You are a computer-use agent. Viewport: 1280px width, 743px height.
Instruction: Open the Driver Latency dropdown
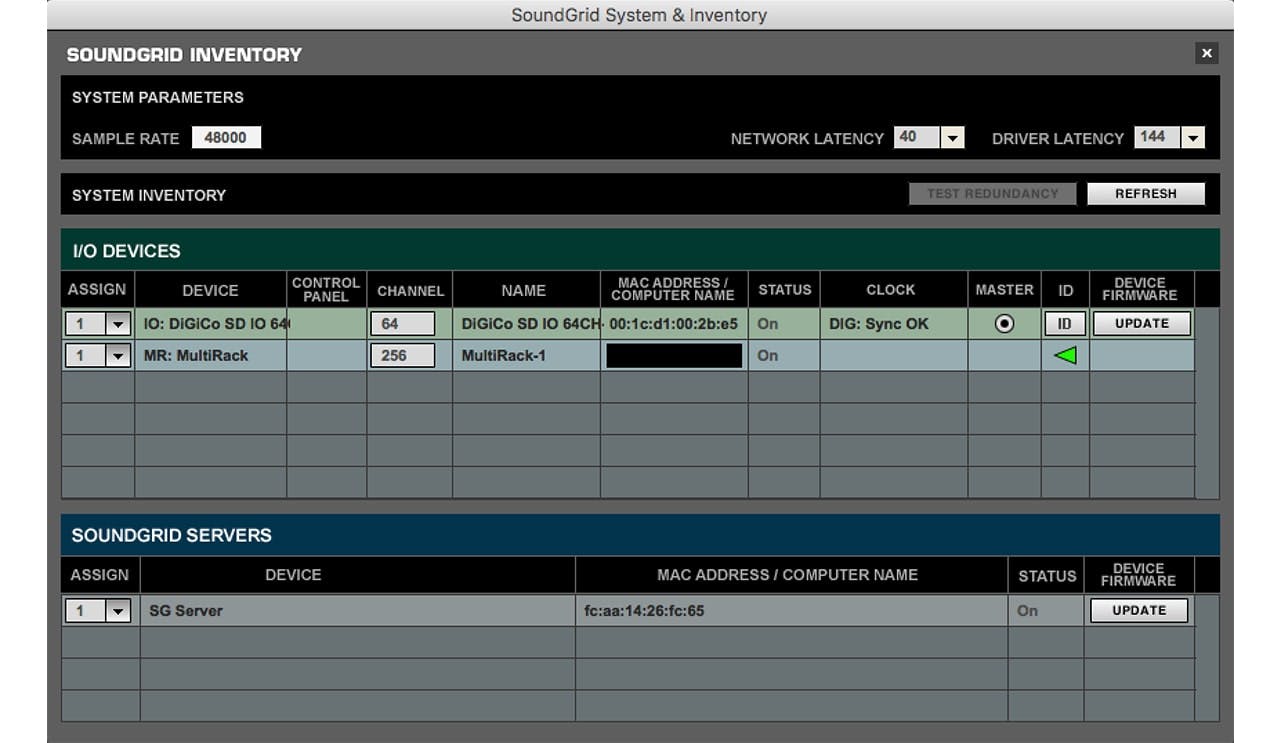1192,138
